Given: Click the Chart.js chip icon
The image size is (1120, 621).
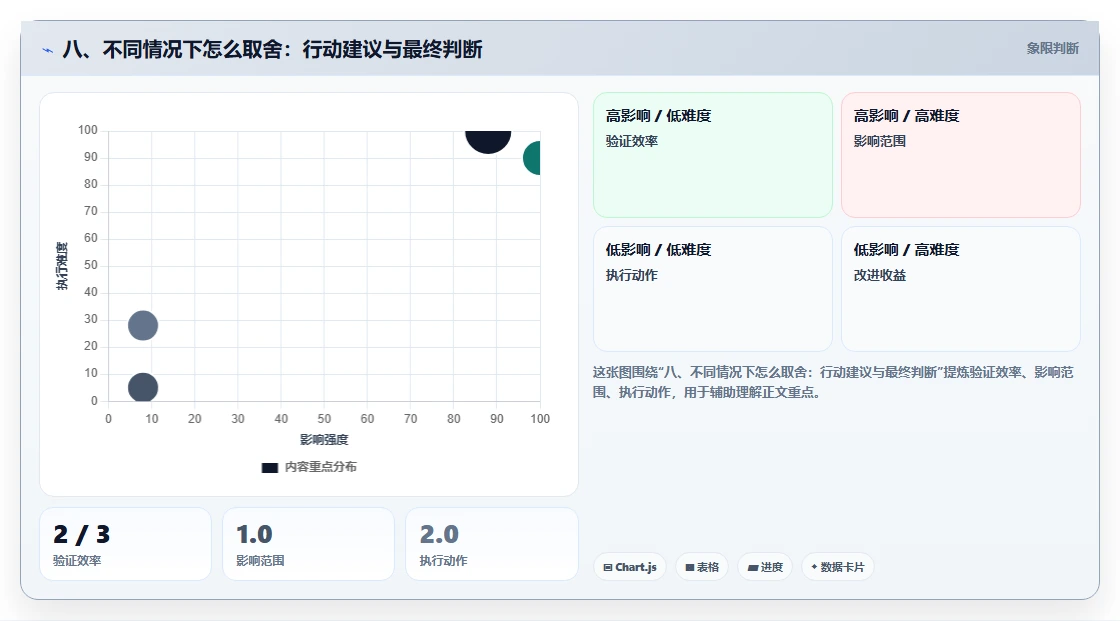Looking at the screenshot, I should (x=608, y=567).
